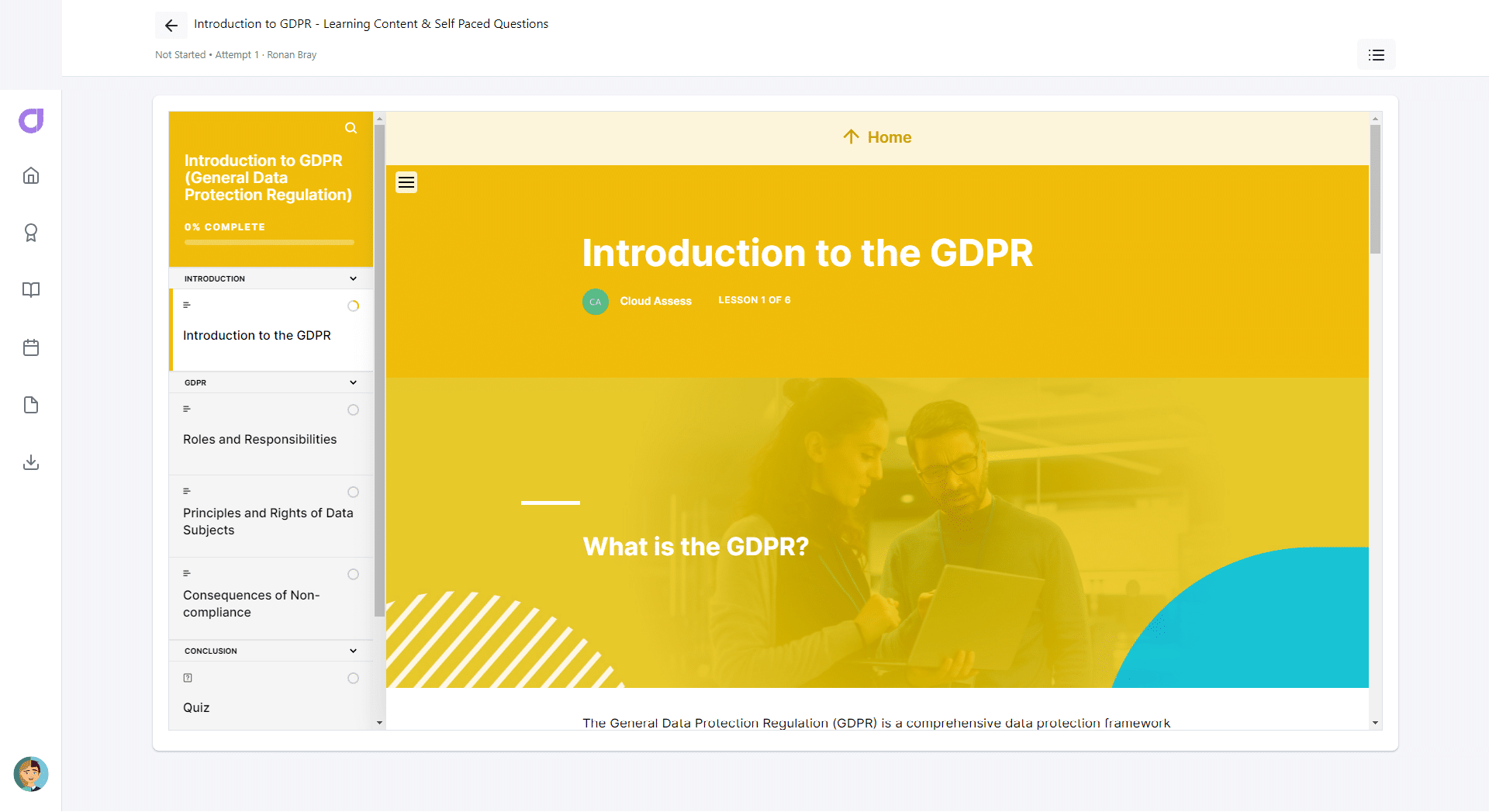
Task: Click the 'Introduction to the GDPR' main heading
Action: 807,253
